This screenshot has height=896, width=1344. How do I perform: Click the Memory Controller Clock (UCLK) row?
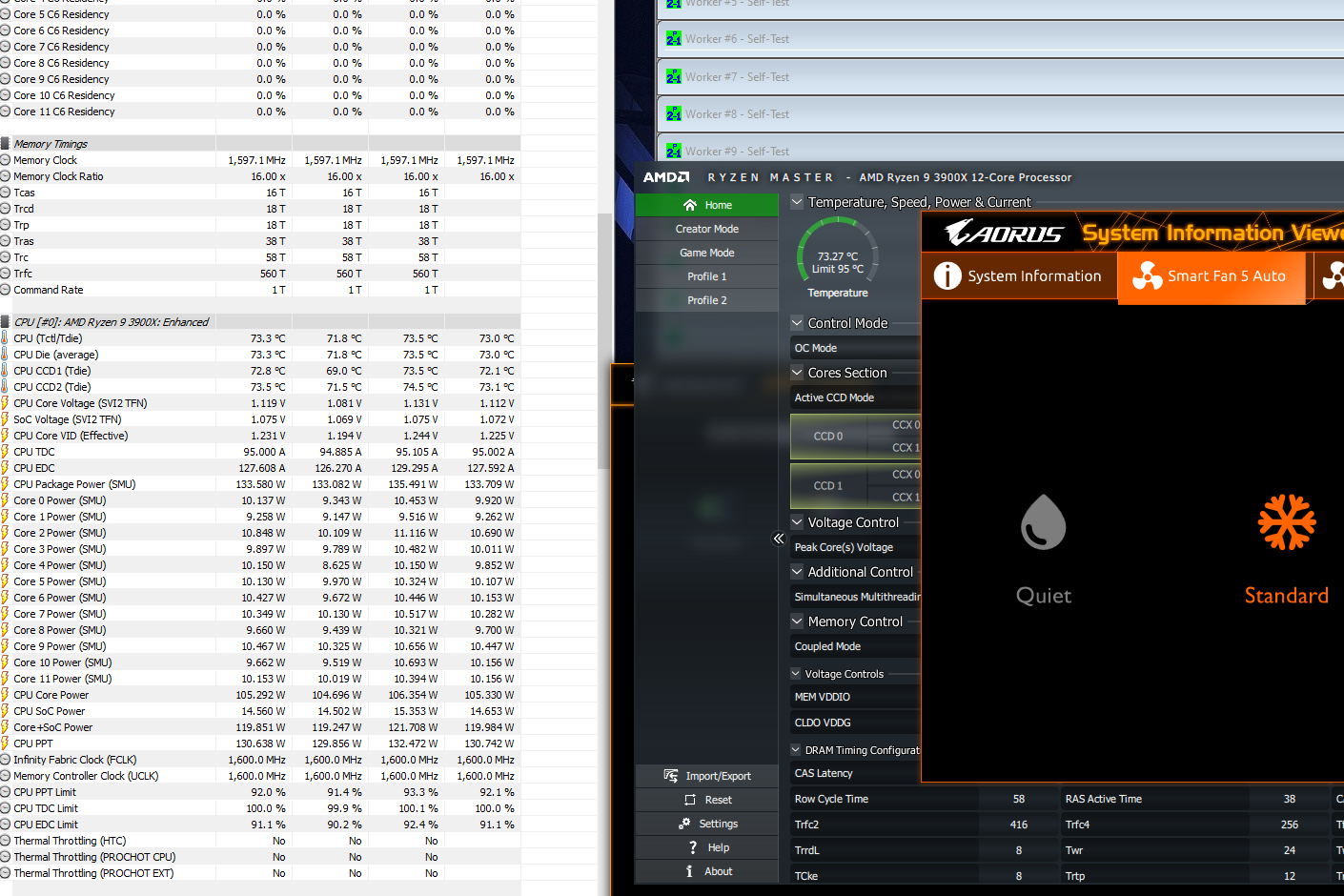pyautogui.click(x=260, y=776)
